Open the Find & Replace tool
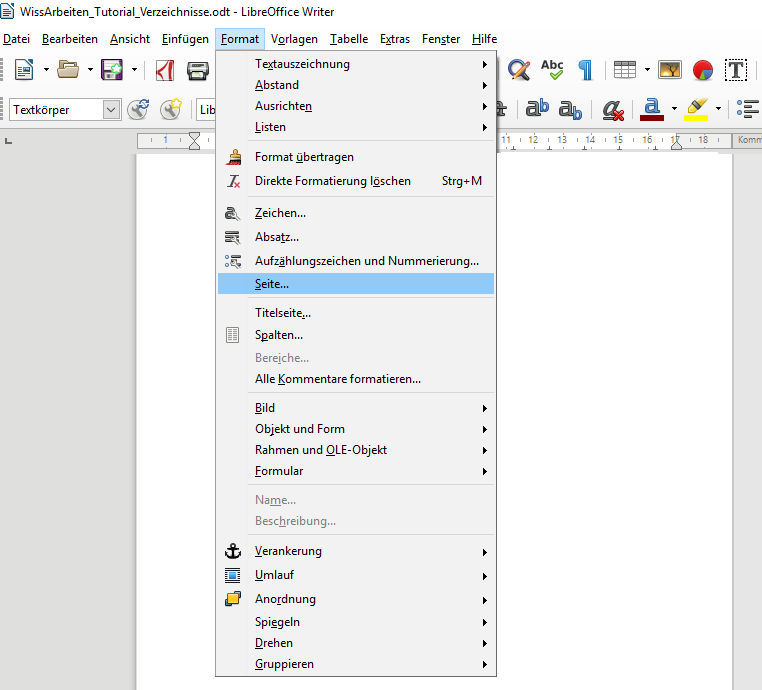Viewport: 762px width, 690px height. [518, 70]
